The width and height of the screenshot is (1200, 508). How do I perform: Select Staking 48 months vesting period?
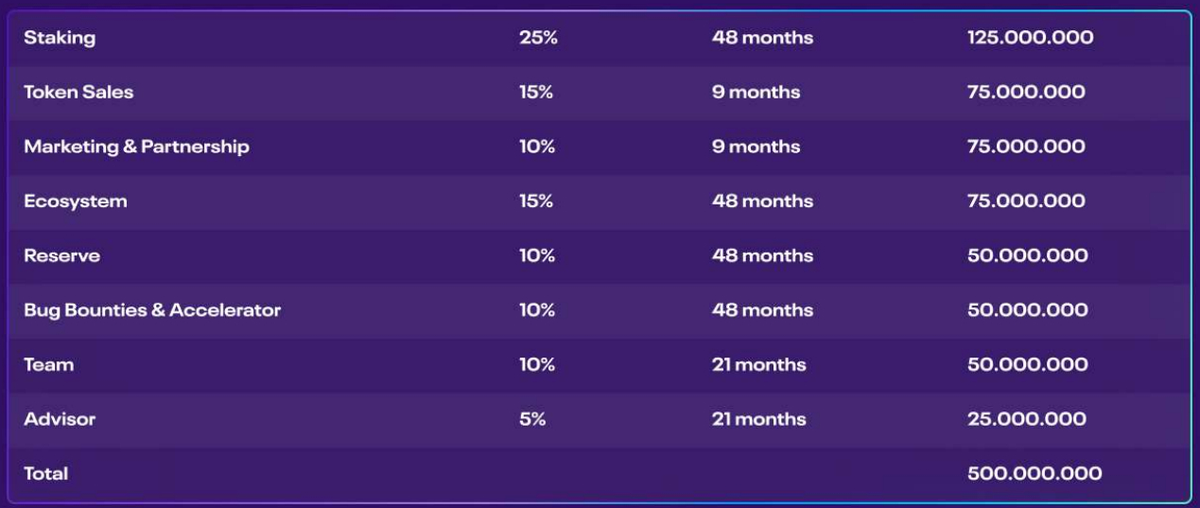762,38
